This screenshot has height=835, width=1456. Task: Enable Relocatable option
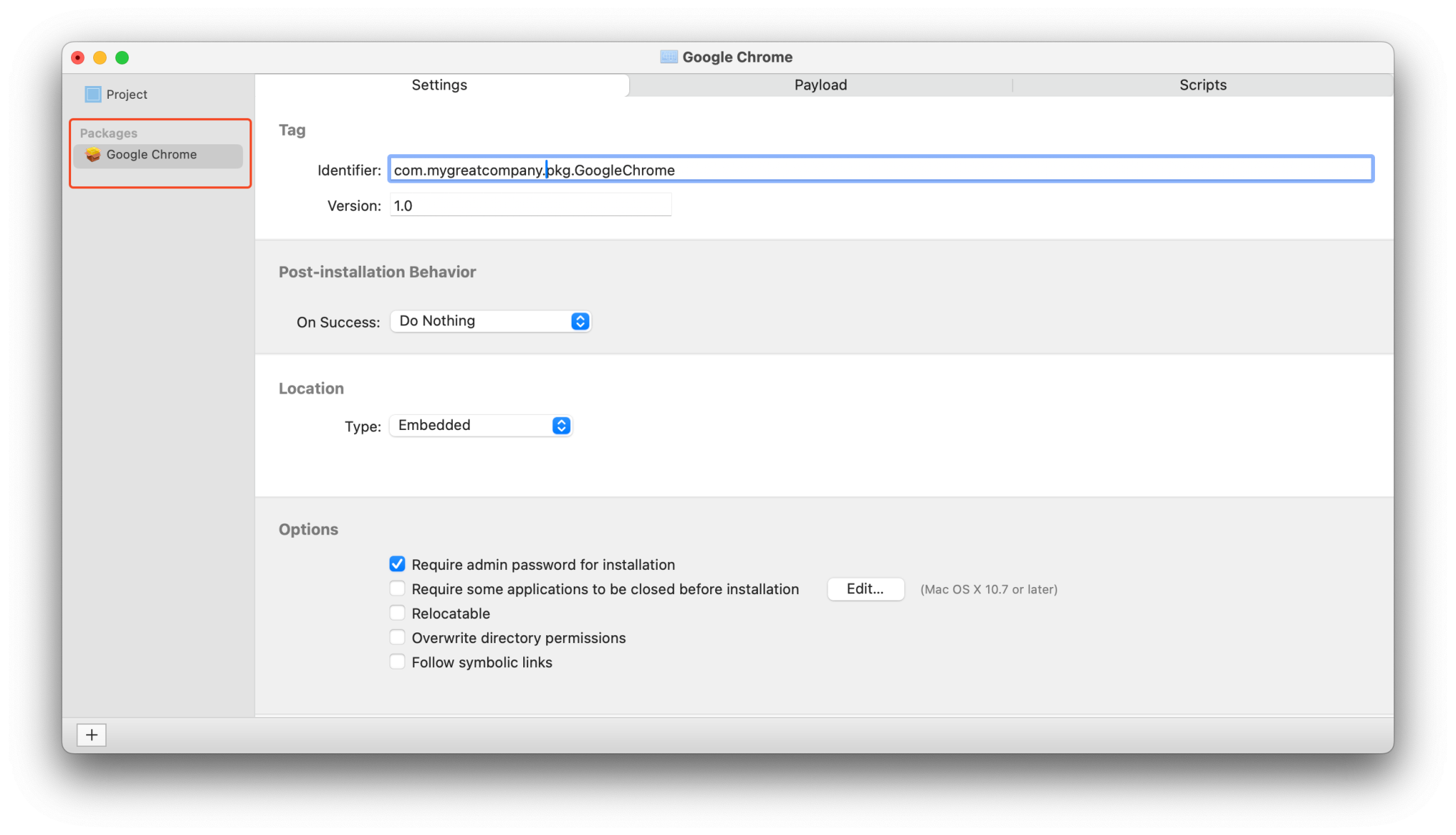click(397, 613)
